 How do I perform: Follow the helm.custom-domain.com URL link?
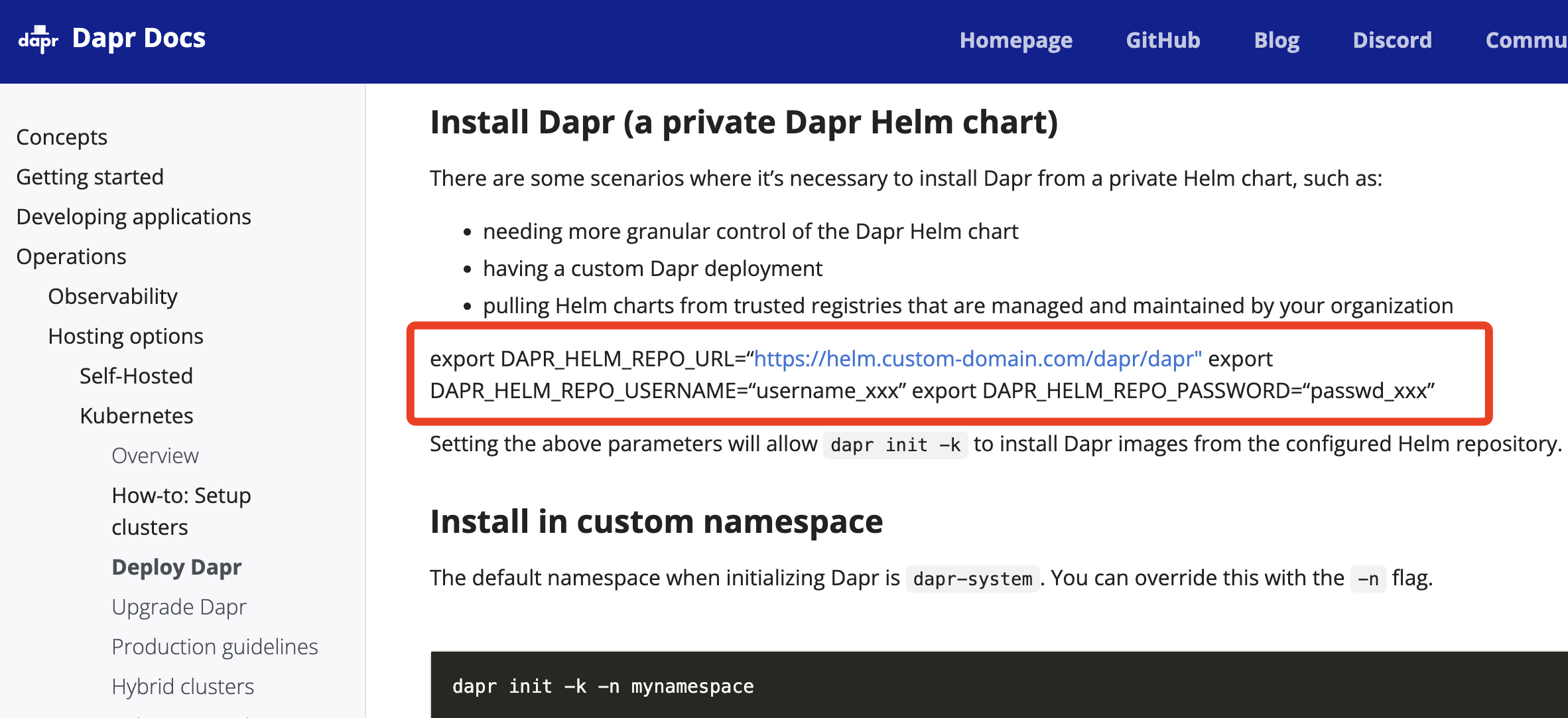pos(977,359)
